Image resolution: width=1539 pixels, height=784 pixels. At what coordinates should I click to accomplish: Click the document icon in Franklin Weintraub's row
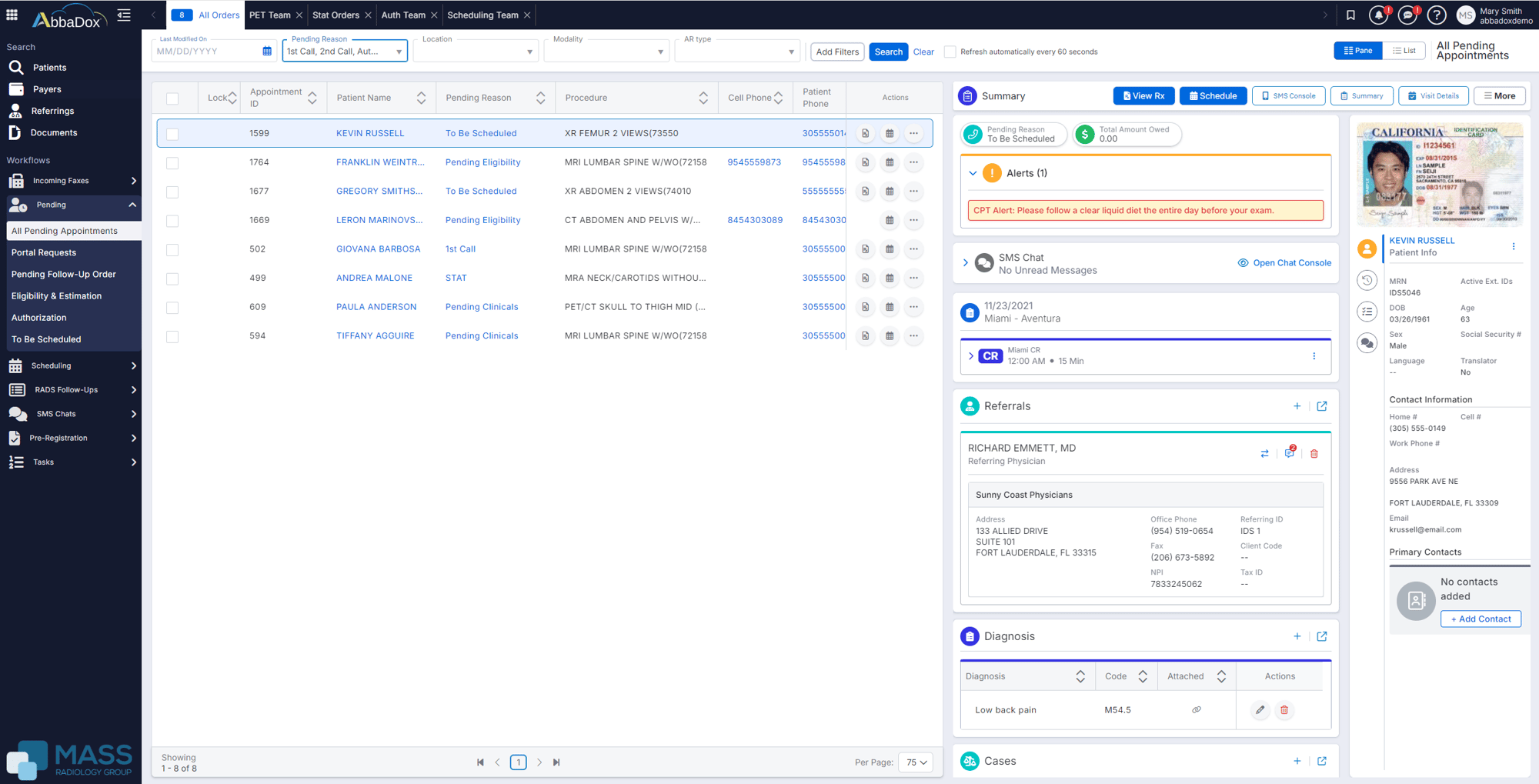(x=865, y=162)
